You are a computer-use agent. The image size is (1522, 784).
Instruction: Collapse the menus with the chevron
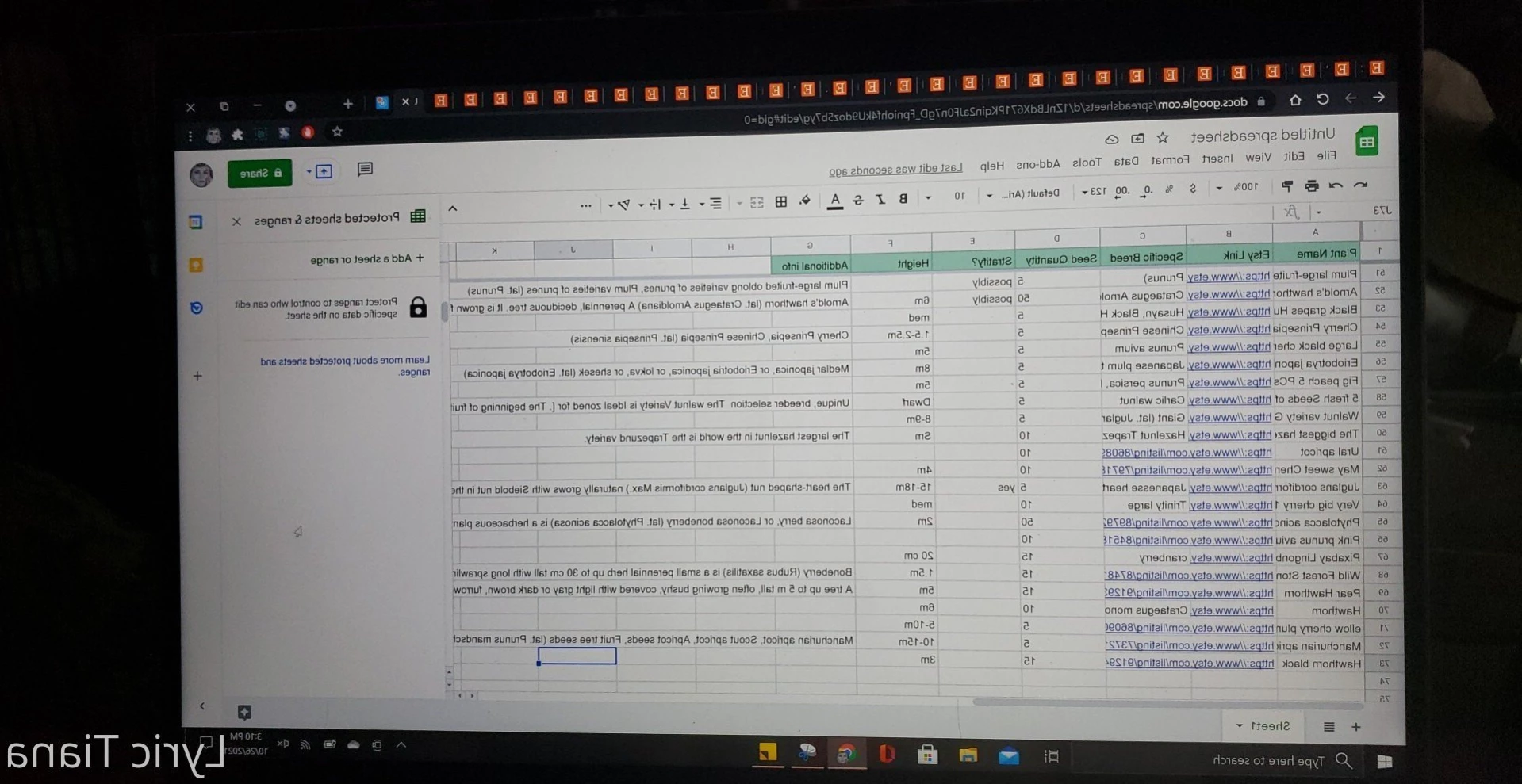coord(453,208)
